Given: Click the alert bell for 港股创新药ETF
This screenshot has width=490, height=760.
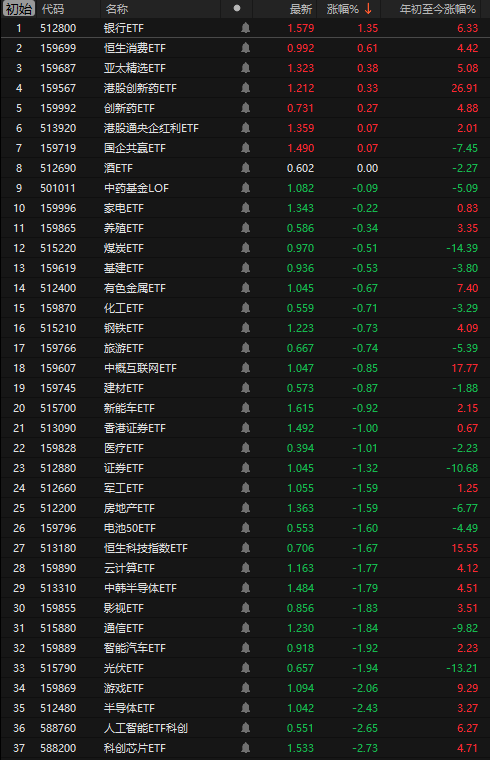Looking at the screenshot, I should pyautogui.click(x=246, y=88).
